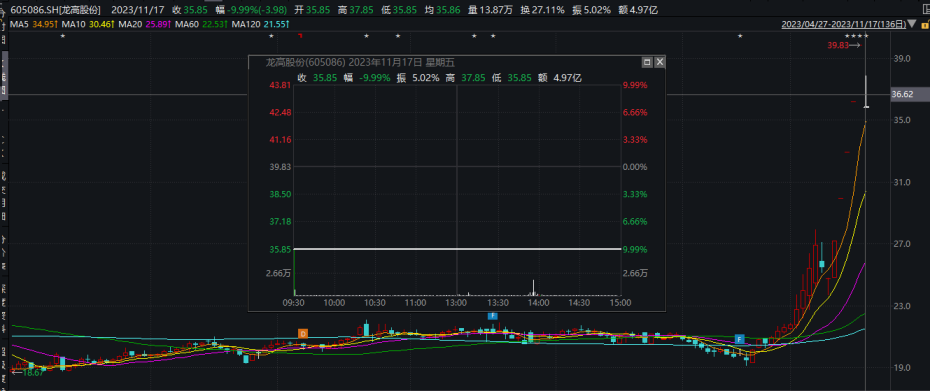Viewport: 931px width, 392px height.
Task: Open the 2023/04/27-2023/11/17 date range link
Action: 844,24
